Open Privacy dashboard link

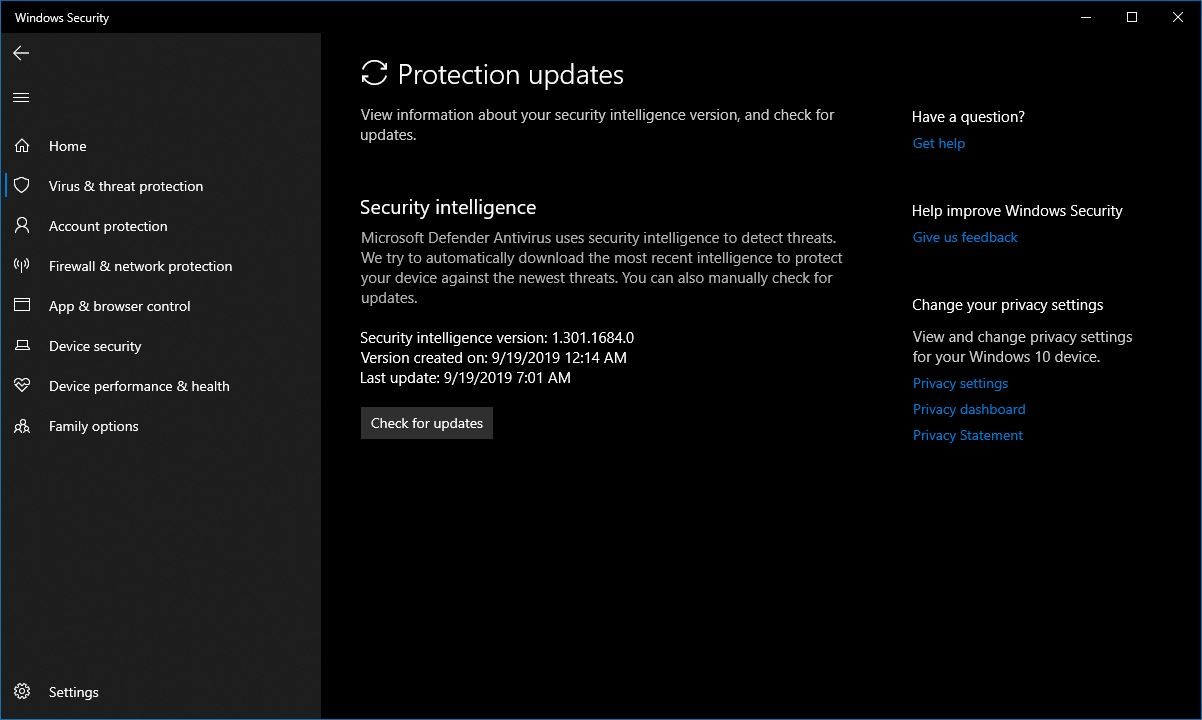[x=969, y=409]
